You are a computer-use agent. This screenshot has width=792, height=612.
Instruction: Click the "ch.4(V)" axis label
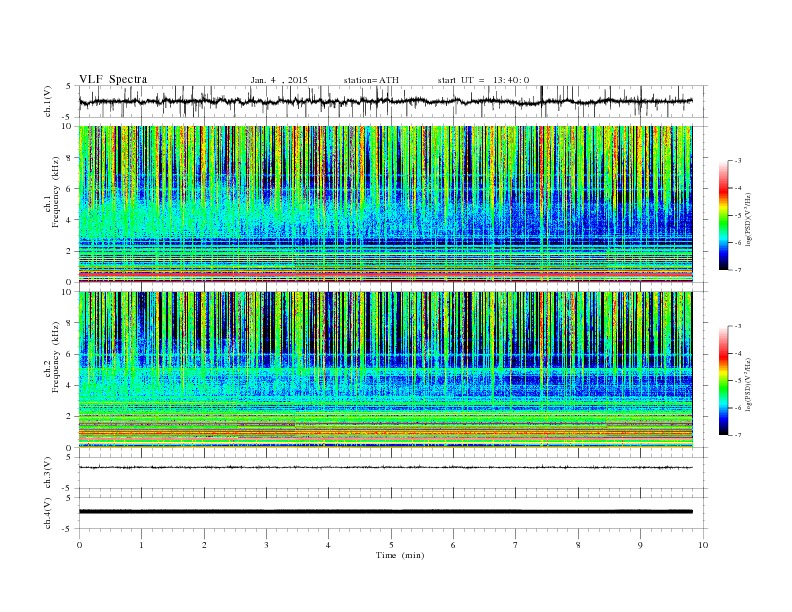pos(48,514)
